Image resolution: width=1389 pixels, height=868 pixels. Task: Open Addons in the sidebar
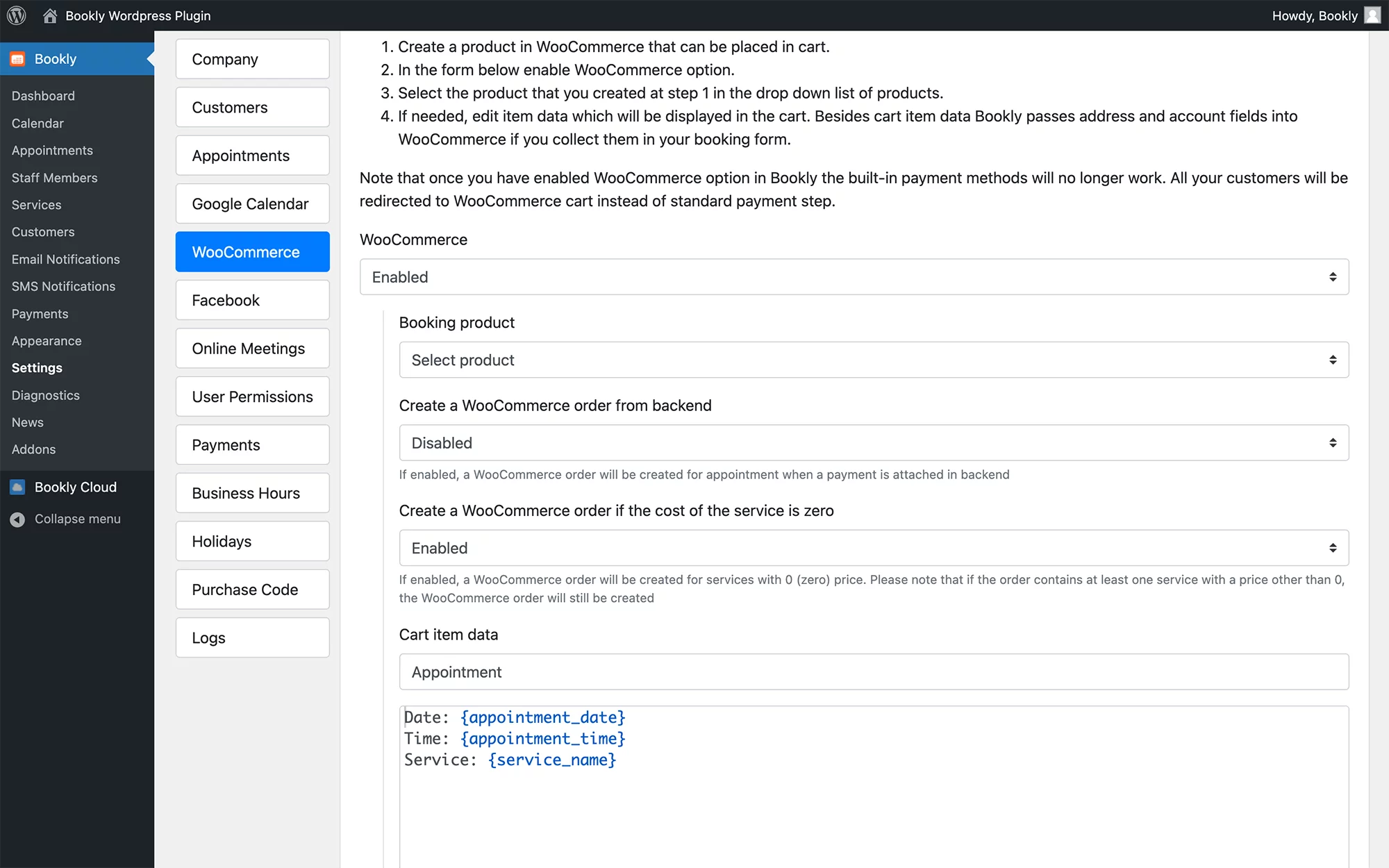point(33,449)
